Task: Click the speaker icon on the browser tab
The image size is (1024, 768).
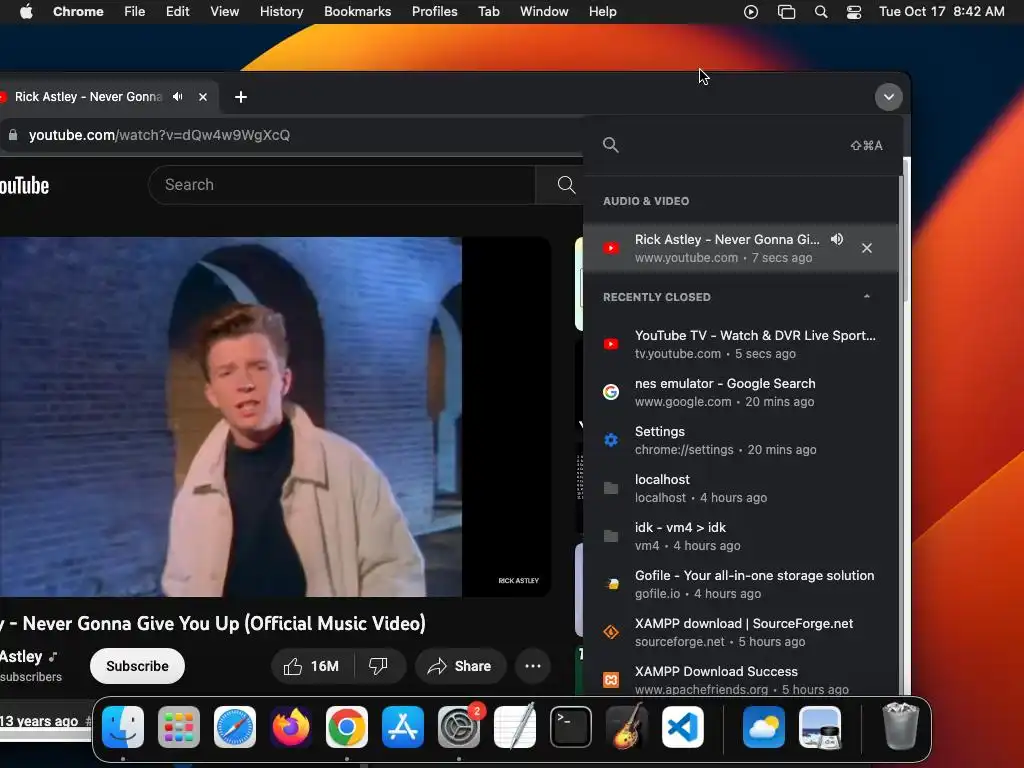Action: coord(178,97)
